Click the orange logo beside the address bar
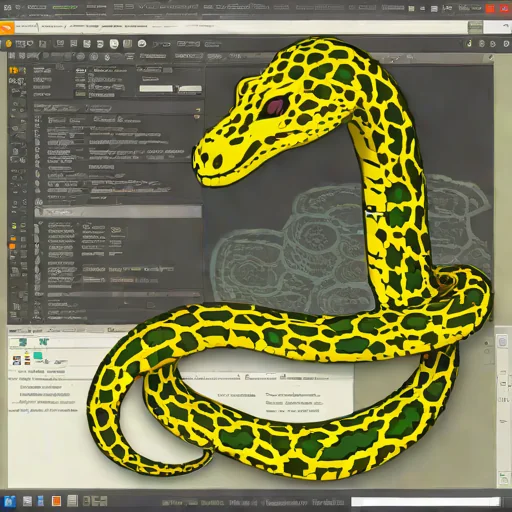512x512 pixels. 7,28
